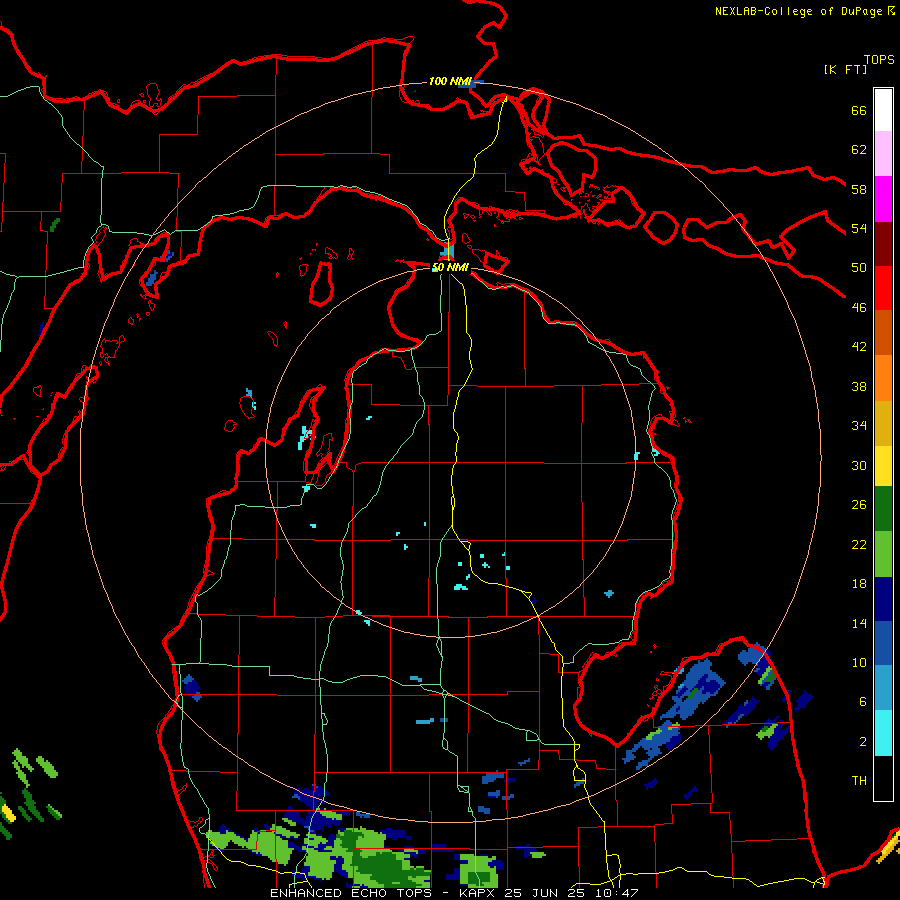This screenshot has width=900, height=900.
Task: Click the legend value 10
Action: click(x=859, y=663)
